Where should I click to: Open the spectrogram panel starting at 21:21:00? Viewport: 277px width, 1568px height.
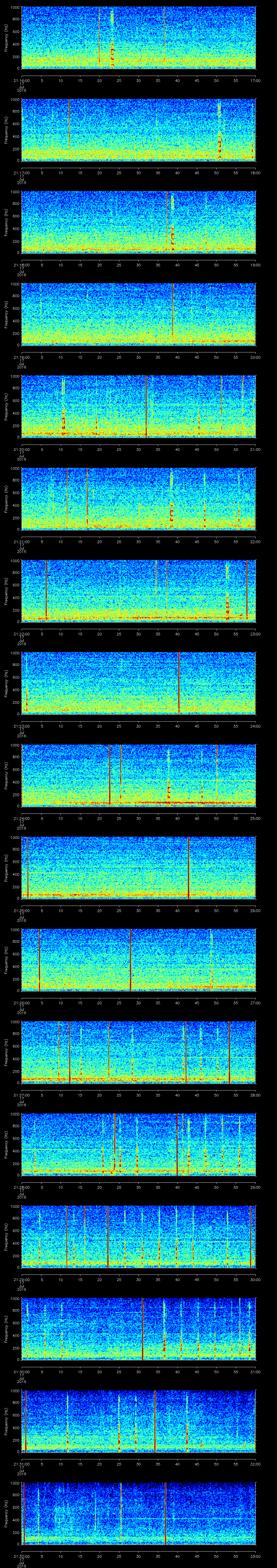click(x=139, y=499)
